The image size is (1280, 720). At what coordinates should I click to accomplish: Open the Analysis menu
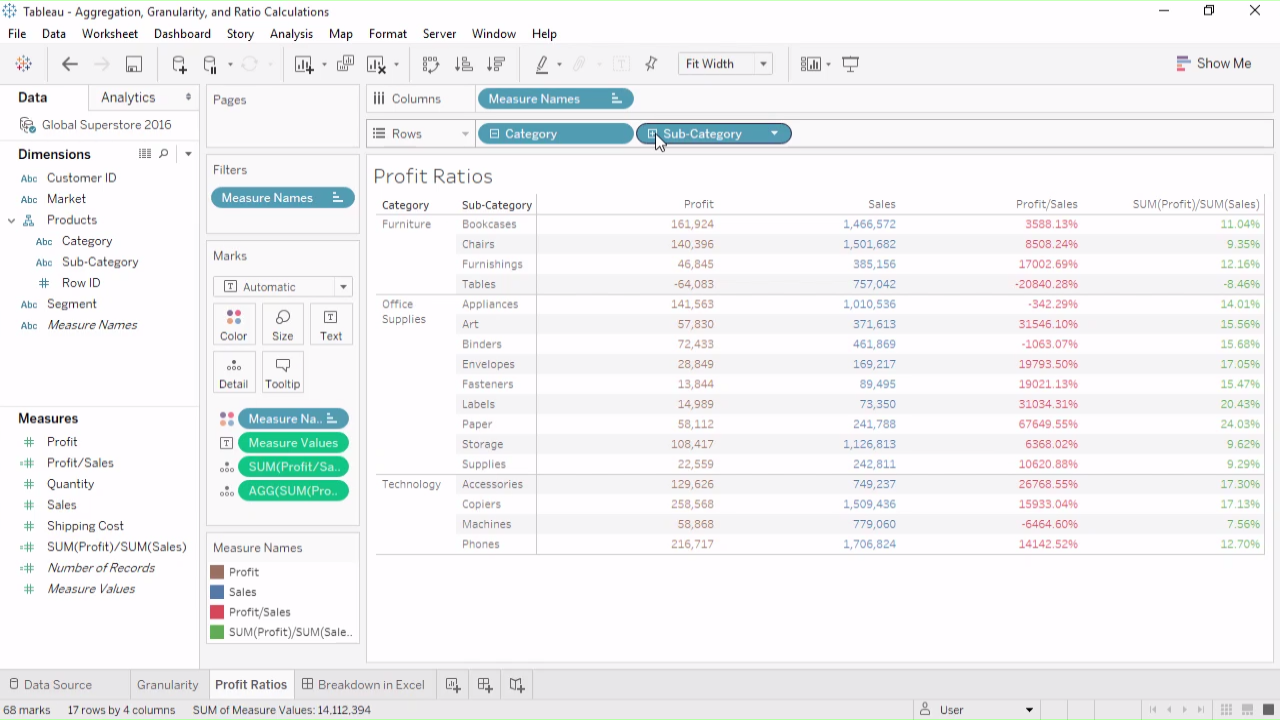291,34
